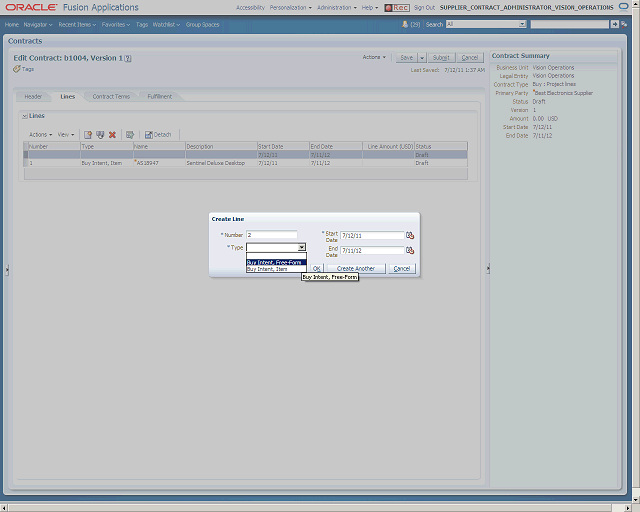This screenshot has width=640, height=512.
Task: Click Cancel in the Edit Contract header
Action: [x=470, y=58]
